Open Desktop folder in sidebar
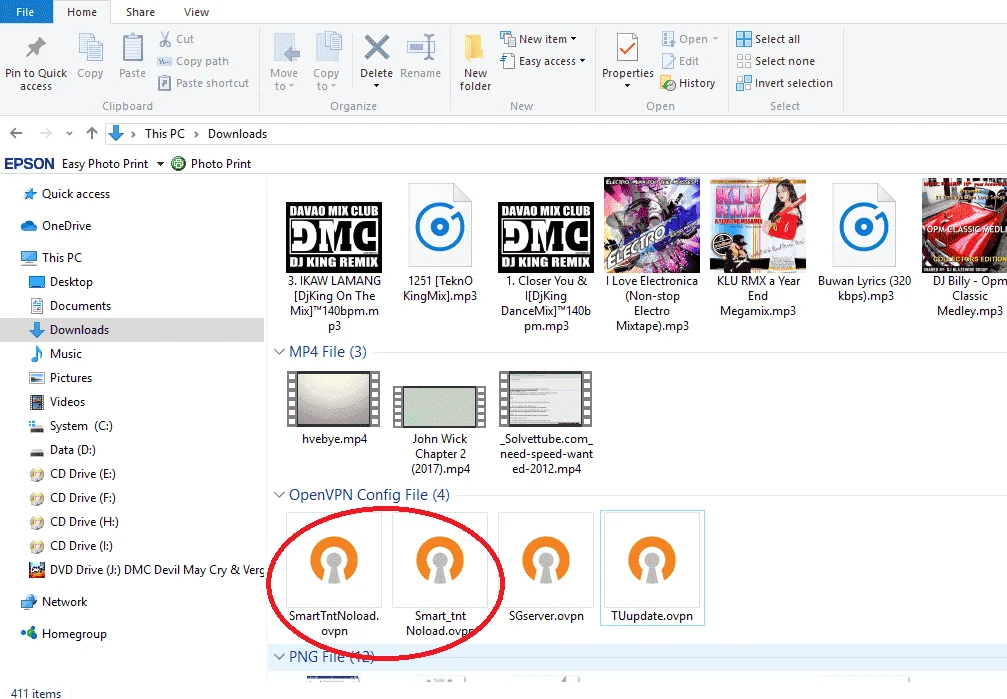This screenshot has height=699, width=1007. [x=61, y=282]
